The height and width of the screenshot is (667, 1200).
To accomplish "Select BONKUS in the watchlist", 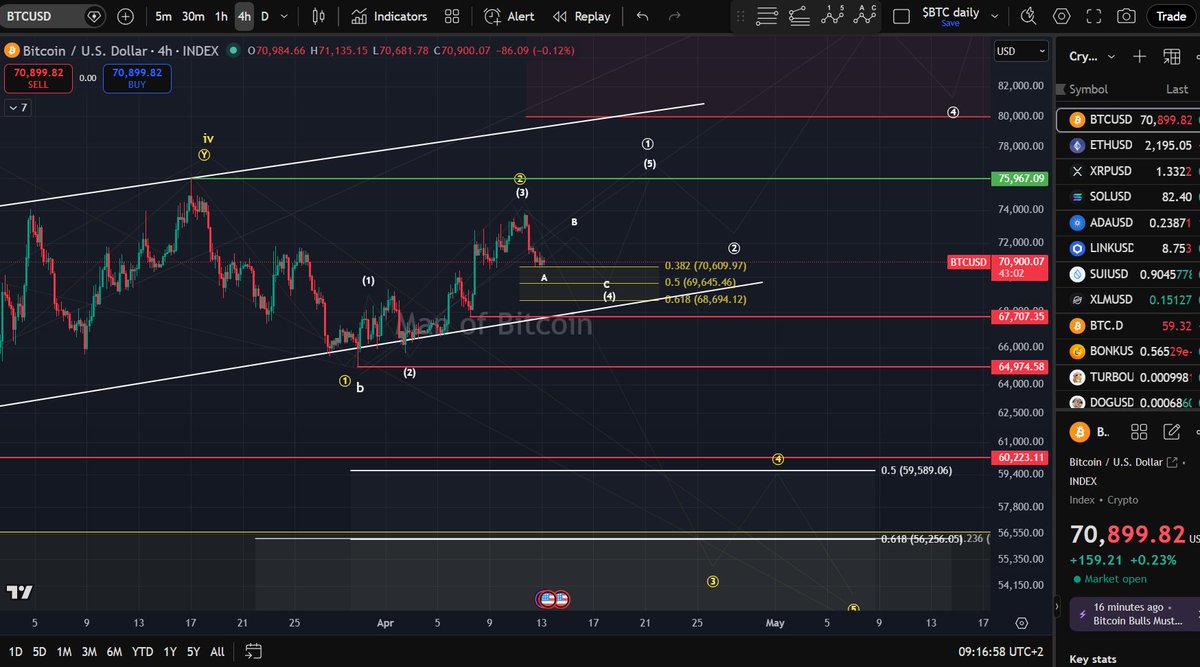I will pyautogui.click(x=1128, y=351).
